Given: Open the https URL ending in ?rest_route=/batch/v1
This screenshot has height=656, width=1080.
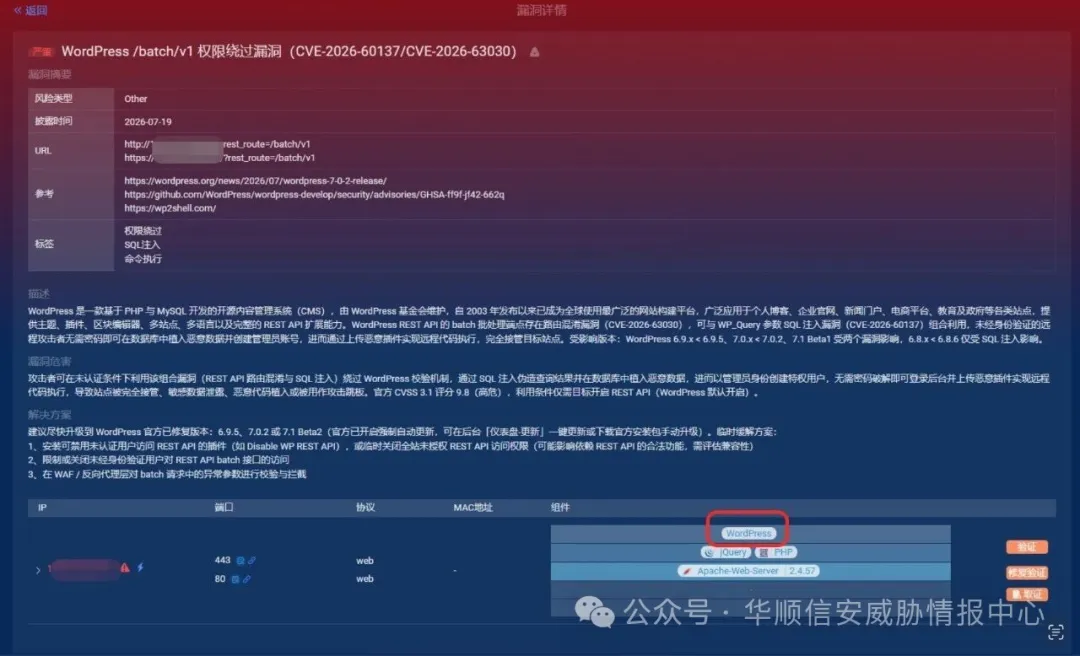Looking at the screenshot, I should click(220, 158).
